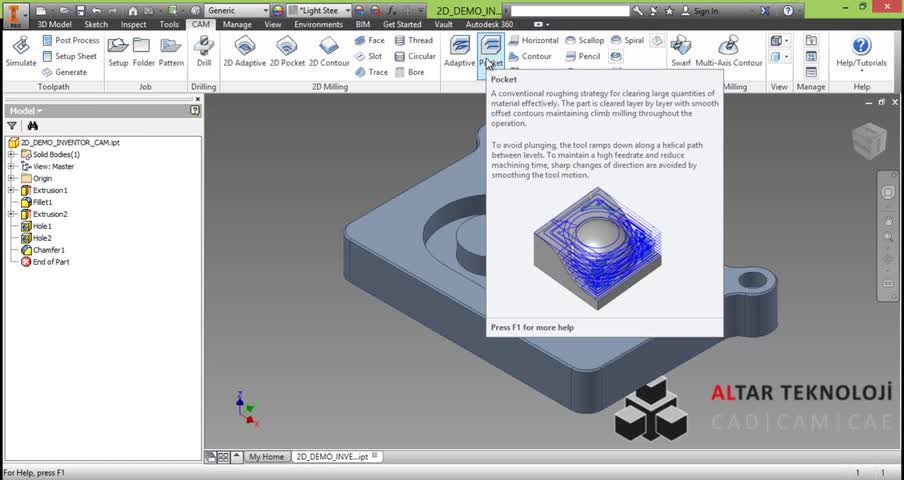The height and width of the screenshot is (480, 904).
Task: Select the Swarf multi-axis operation
Action: tap(681, 52)
